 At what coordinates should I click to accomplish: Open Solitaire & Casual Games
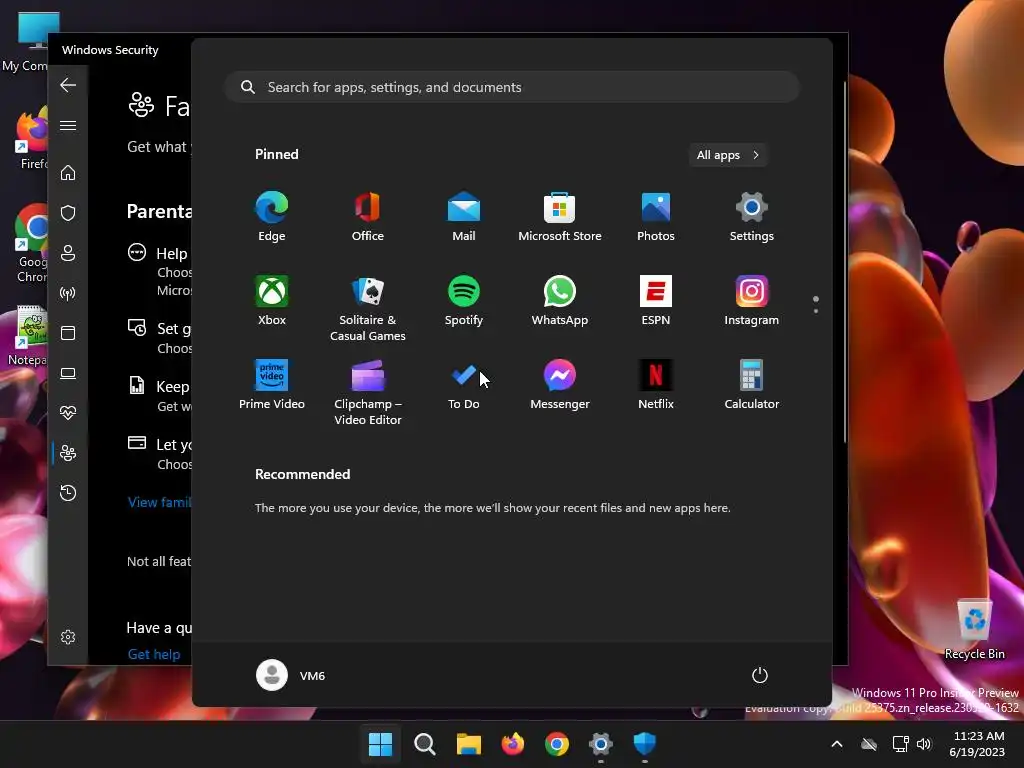click(368, 308)
